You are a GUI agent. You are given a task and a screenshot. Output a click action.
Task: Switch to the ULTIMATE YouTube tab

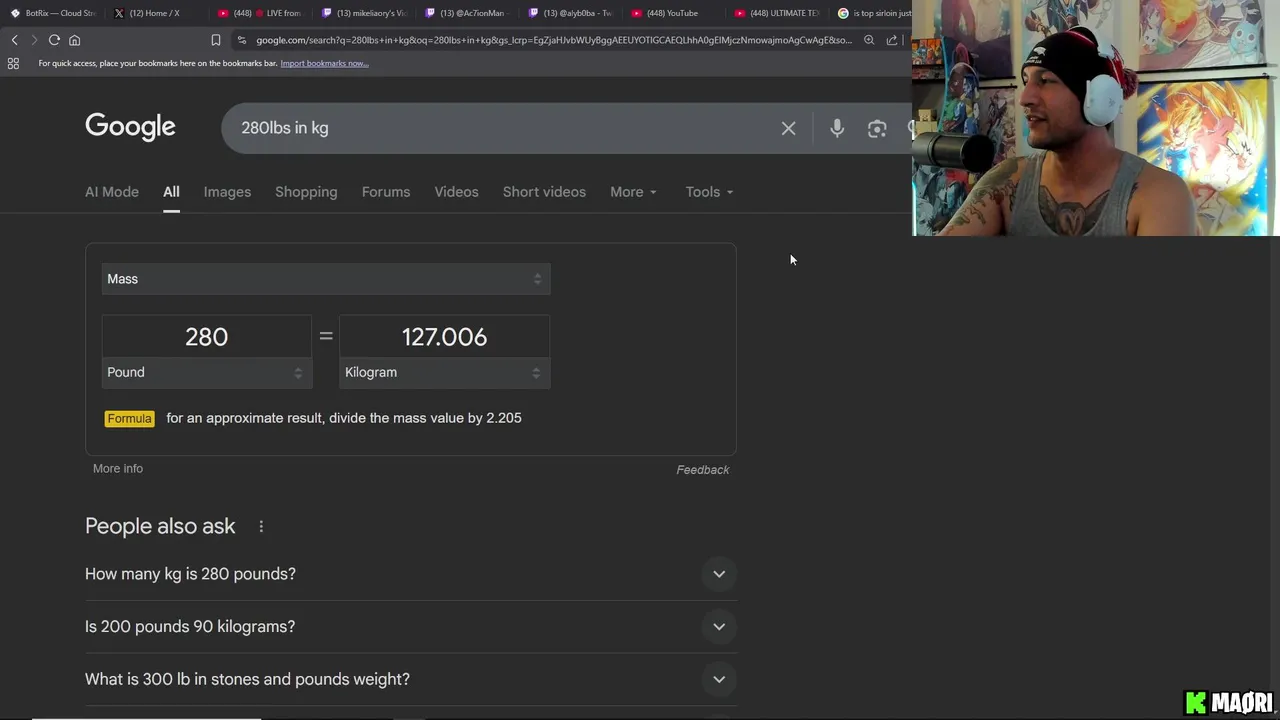click(x=777, y=13)
